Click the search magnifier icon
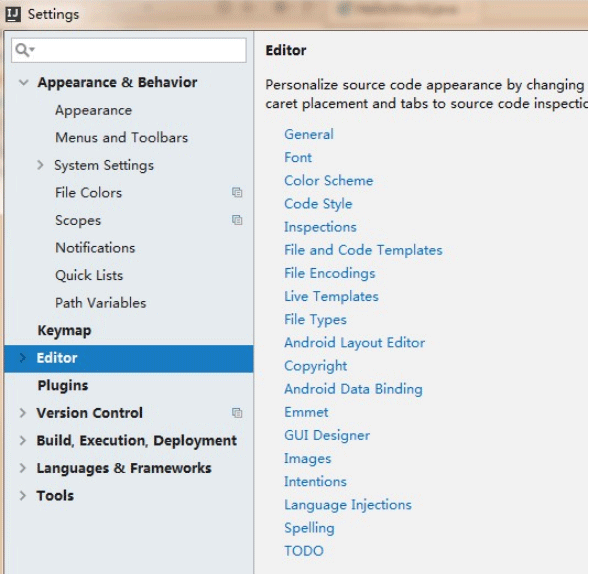 23,50
